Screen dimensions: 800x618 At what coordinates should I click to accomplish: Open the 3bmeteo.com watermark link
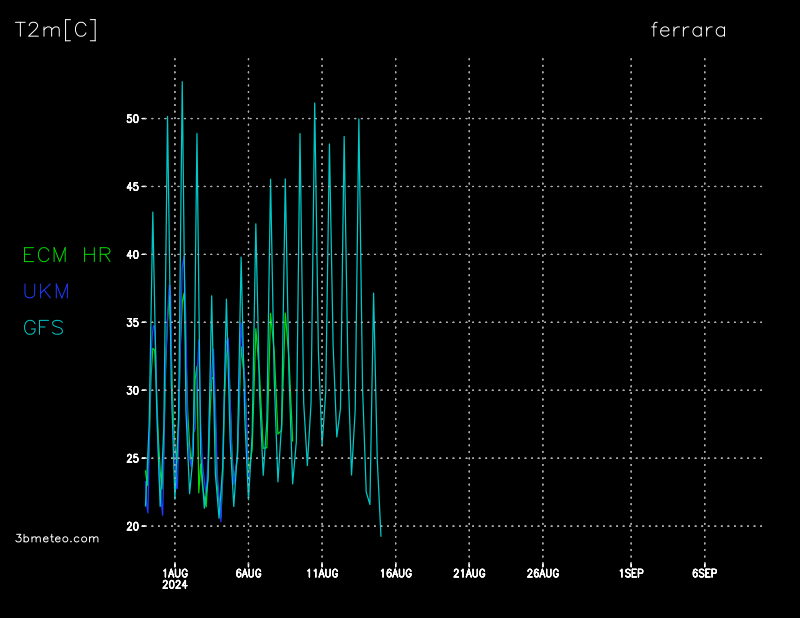pyautogui.click(x=57, y=538)
